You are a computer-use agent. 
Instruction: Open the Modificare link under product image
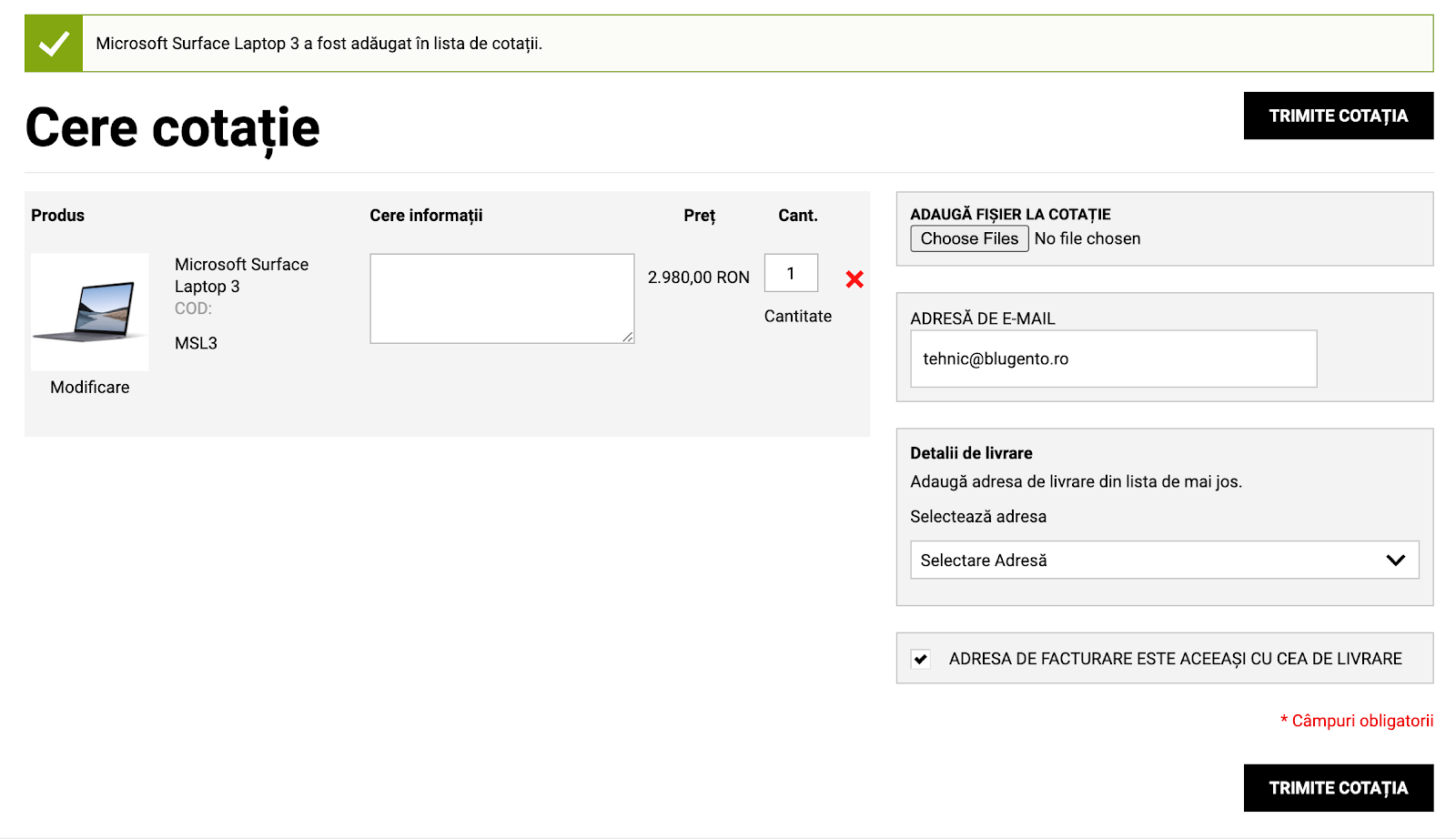click(x=90, y=388)
